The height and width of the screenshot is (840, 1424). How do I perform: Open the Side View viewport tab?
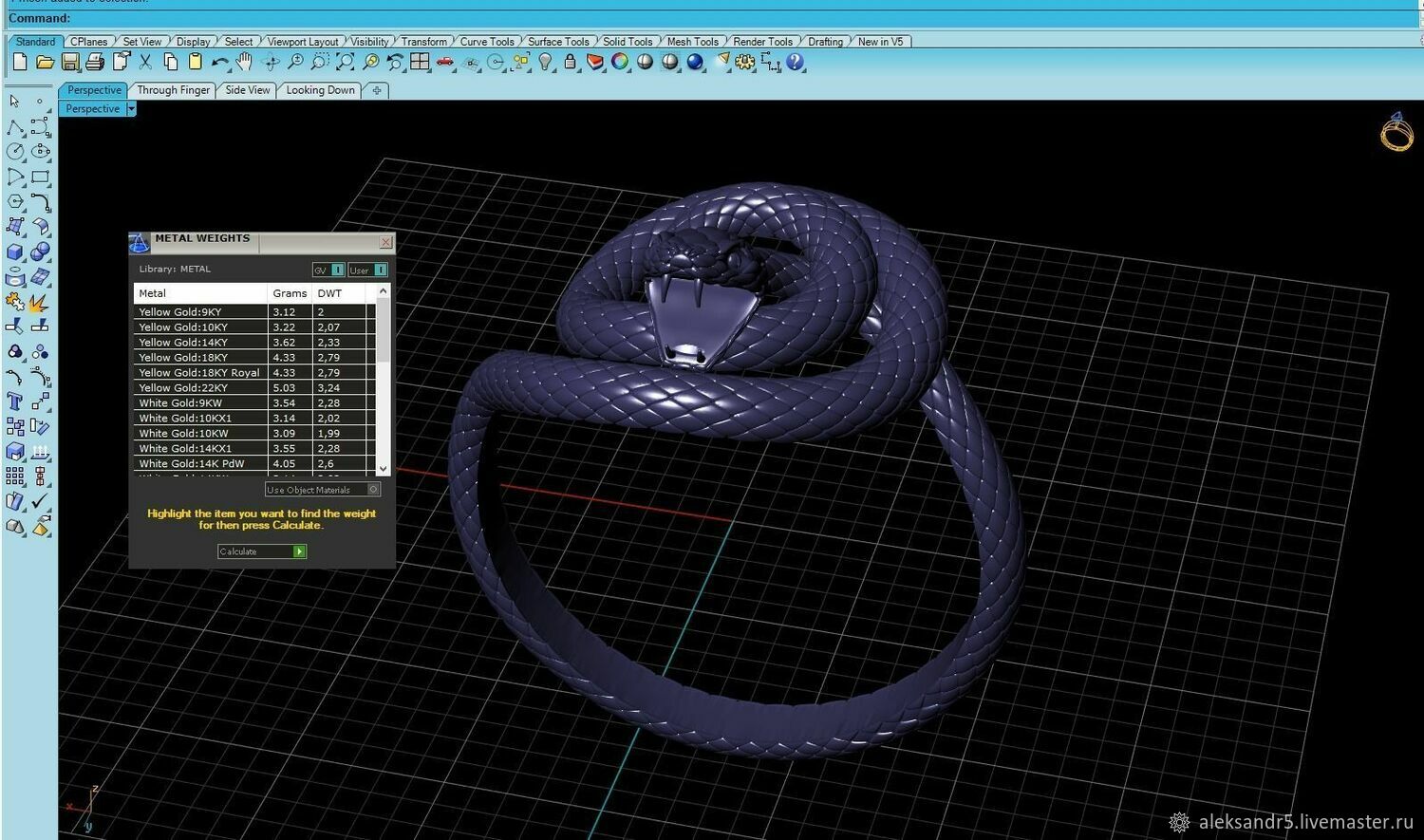[x=248, y=90]
